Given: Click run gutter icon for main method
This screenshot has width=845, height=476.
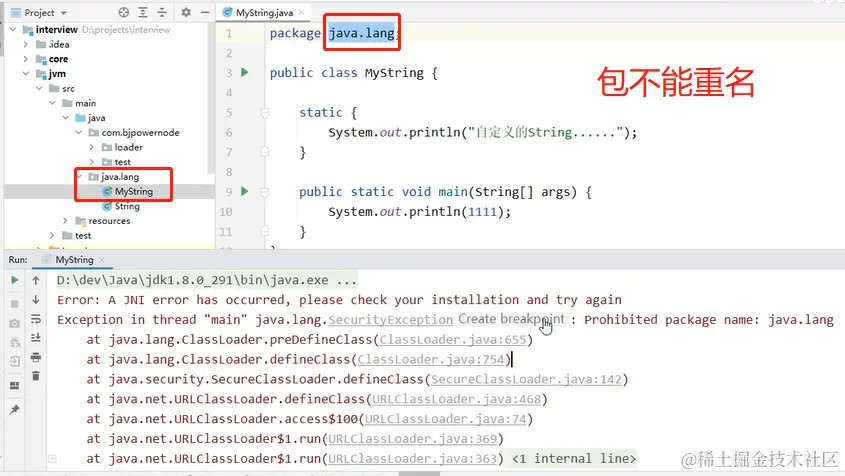Looking at the screenshot, I should tap(245, 191).
